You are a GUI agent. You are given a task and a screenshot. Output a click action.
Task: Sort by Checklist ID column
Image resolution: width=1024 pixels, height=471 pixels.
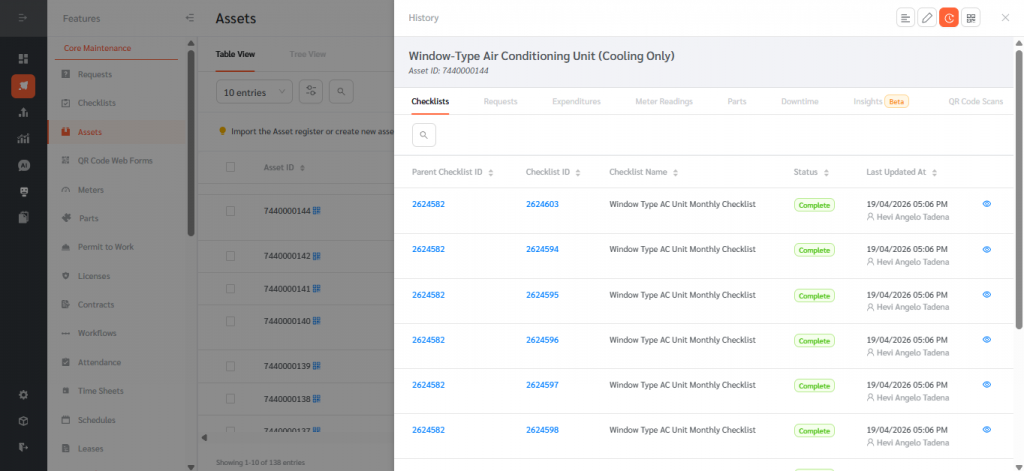point(577,173)
